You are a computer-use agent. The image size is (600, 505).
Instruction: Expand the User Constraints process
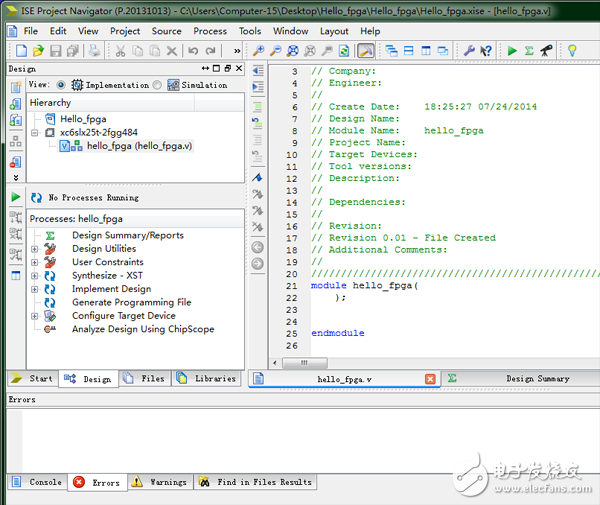click(34, 262)
